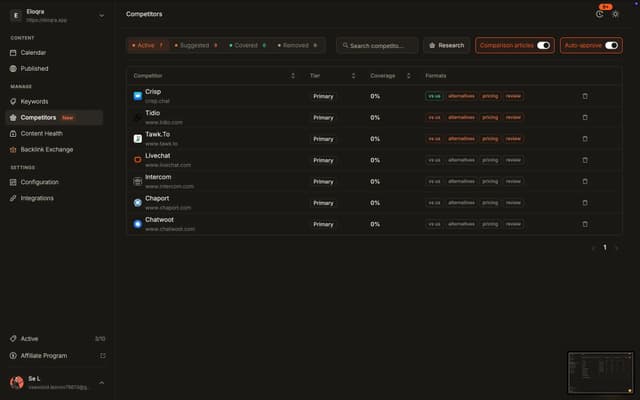Open Tier Primary selector for Crisp
The width and height of the screenshot is (640, 400).
coord(323,96)
